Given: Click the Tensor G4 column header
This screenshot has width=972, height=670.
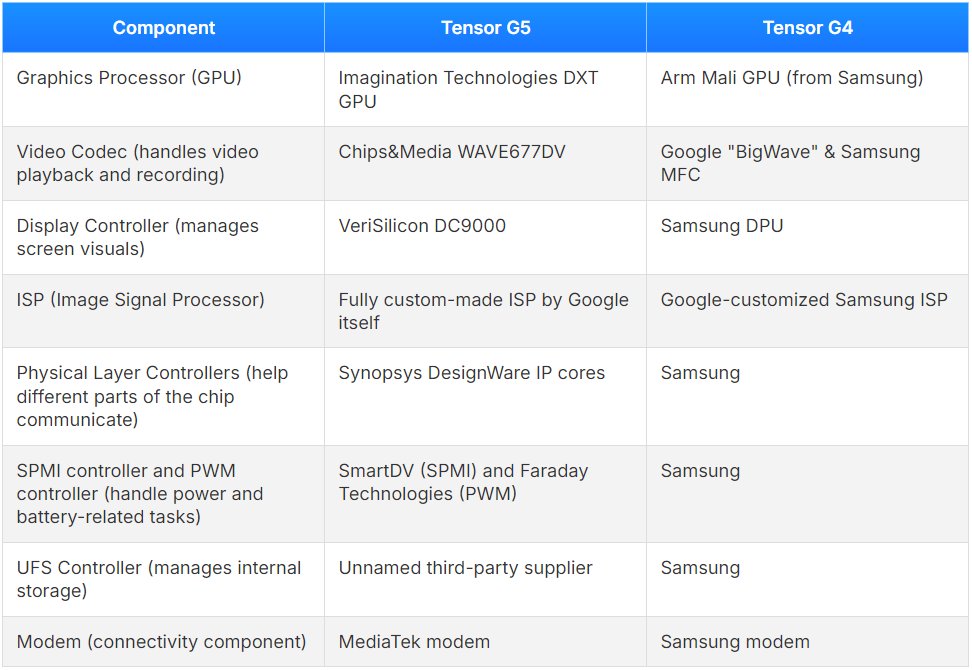Looking at the screenshot, I should [807, 28].
